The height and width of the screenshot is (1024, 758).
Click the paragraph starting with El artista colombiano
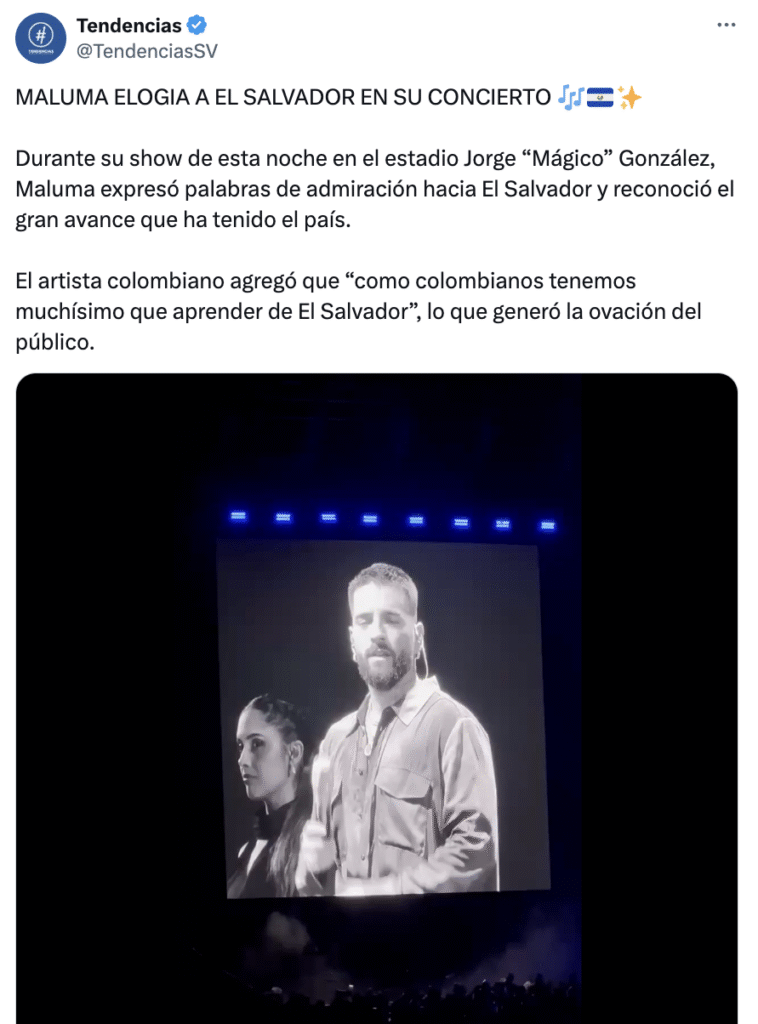[x=358, y=312]
